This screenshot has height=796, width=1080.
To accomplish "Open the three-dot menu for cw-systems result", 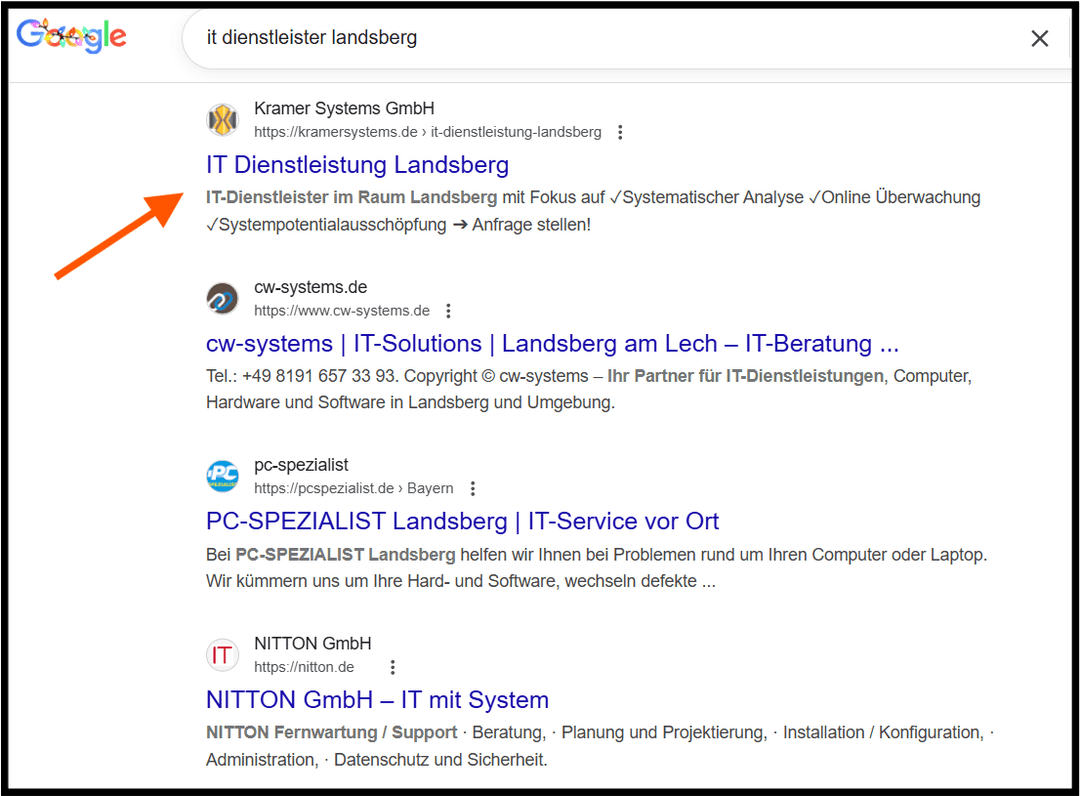I will [448, 310].
